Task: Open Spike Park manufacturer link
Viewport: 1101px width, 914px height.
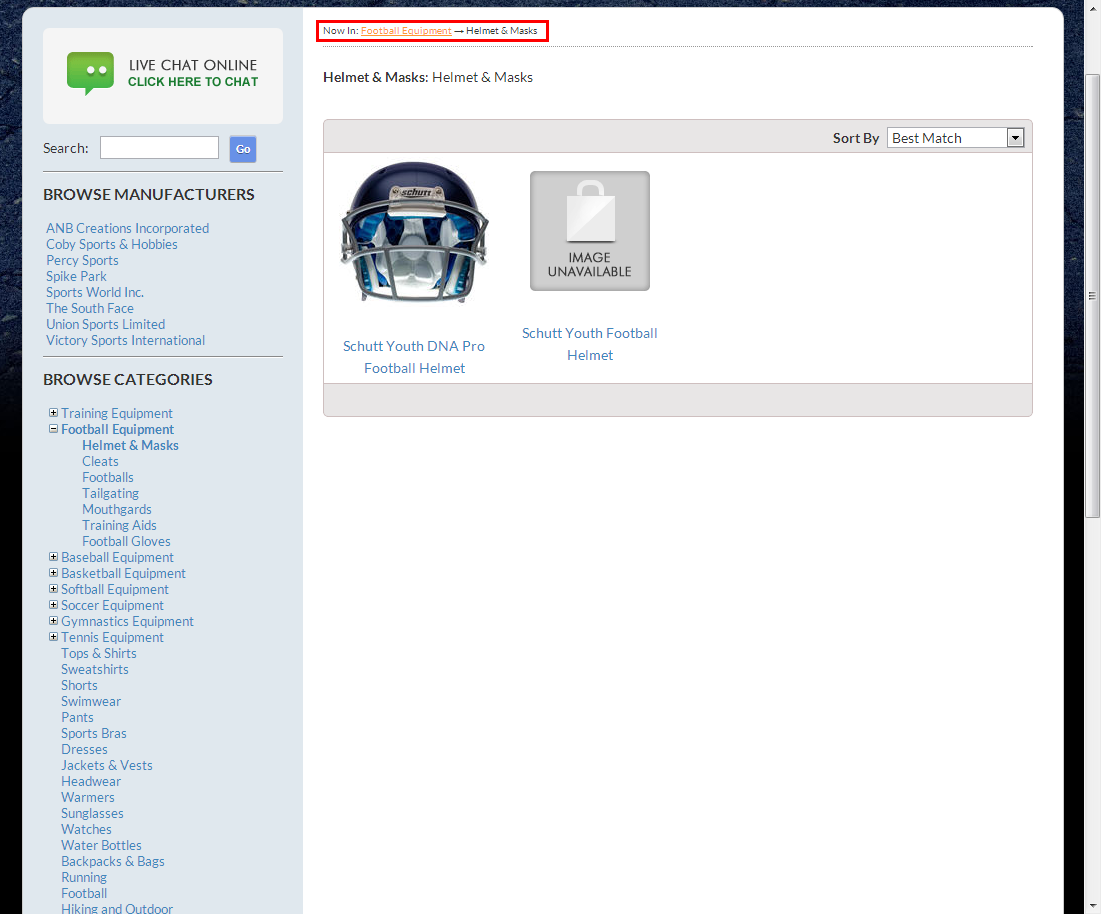Action: click(x=76, y=277)
